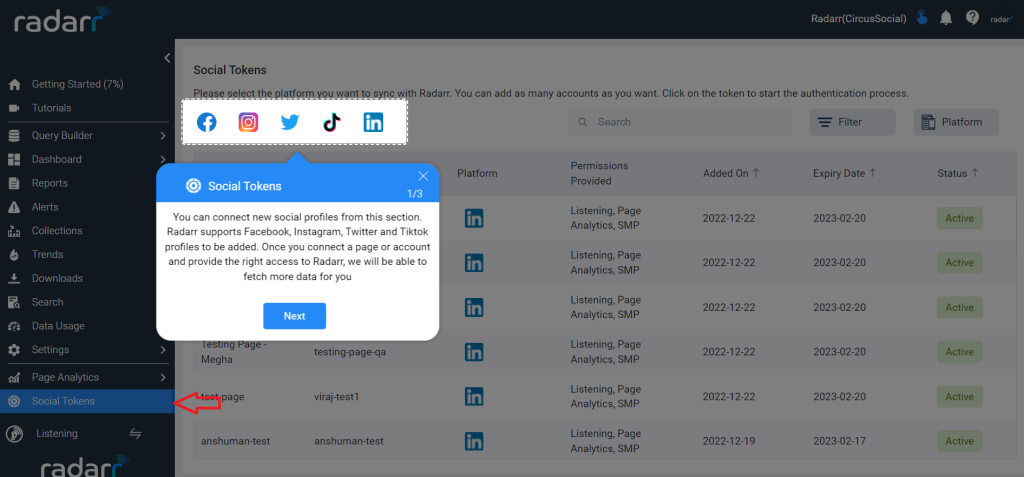Open the Platform filter button
Image resolution: width=1024 pixels, height=477 pixels.
tap(956, 122)
